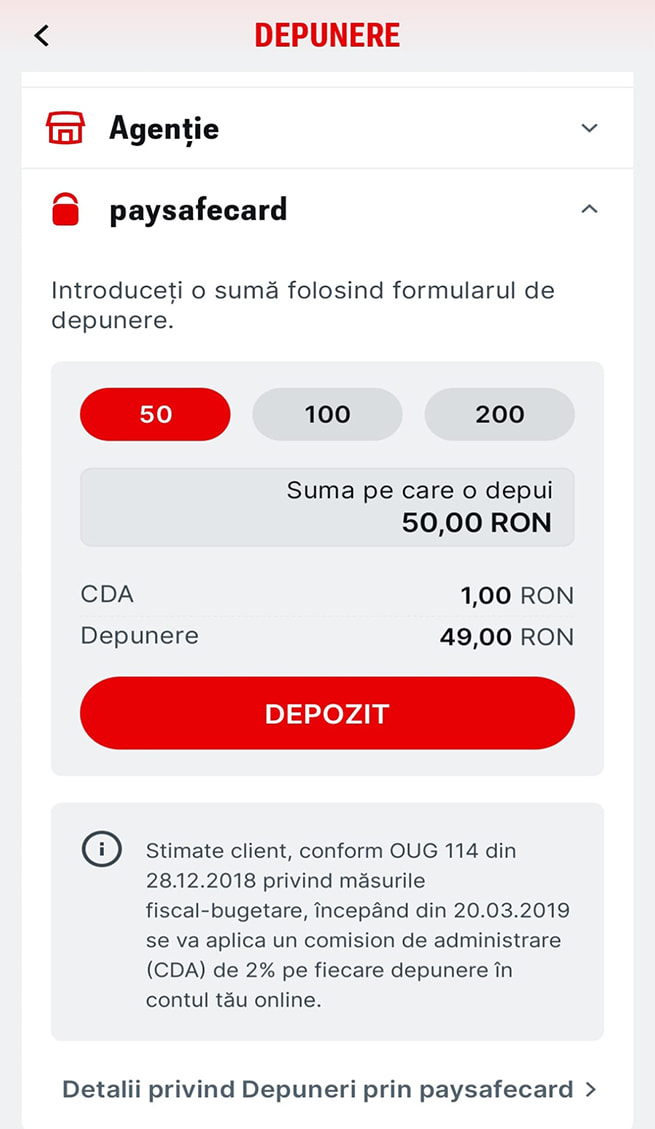The width and height of the screenshot is (655, 1129).
Task: Go back using the top-left arrow
Action: (x=41, y=35)
